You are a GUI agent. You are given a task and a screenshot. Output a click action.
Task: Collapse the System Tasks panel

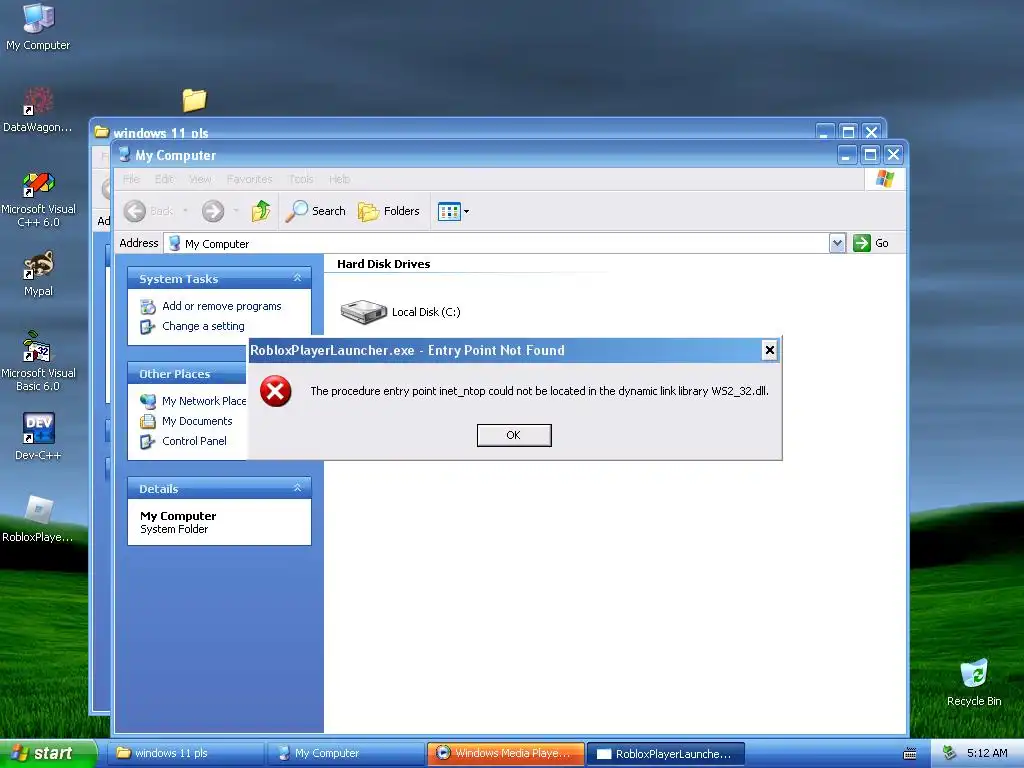pos(297,278)
